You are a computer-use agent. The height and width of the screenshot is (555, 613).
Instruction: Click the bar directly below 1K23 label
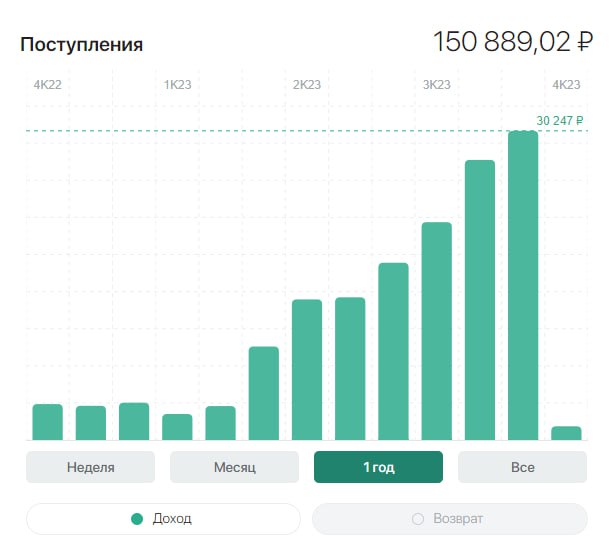click(x=177, y=427)
